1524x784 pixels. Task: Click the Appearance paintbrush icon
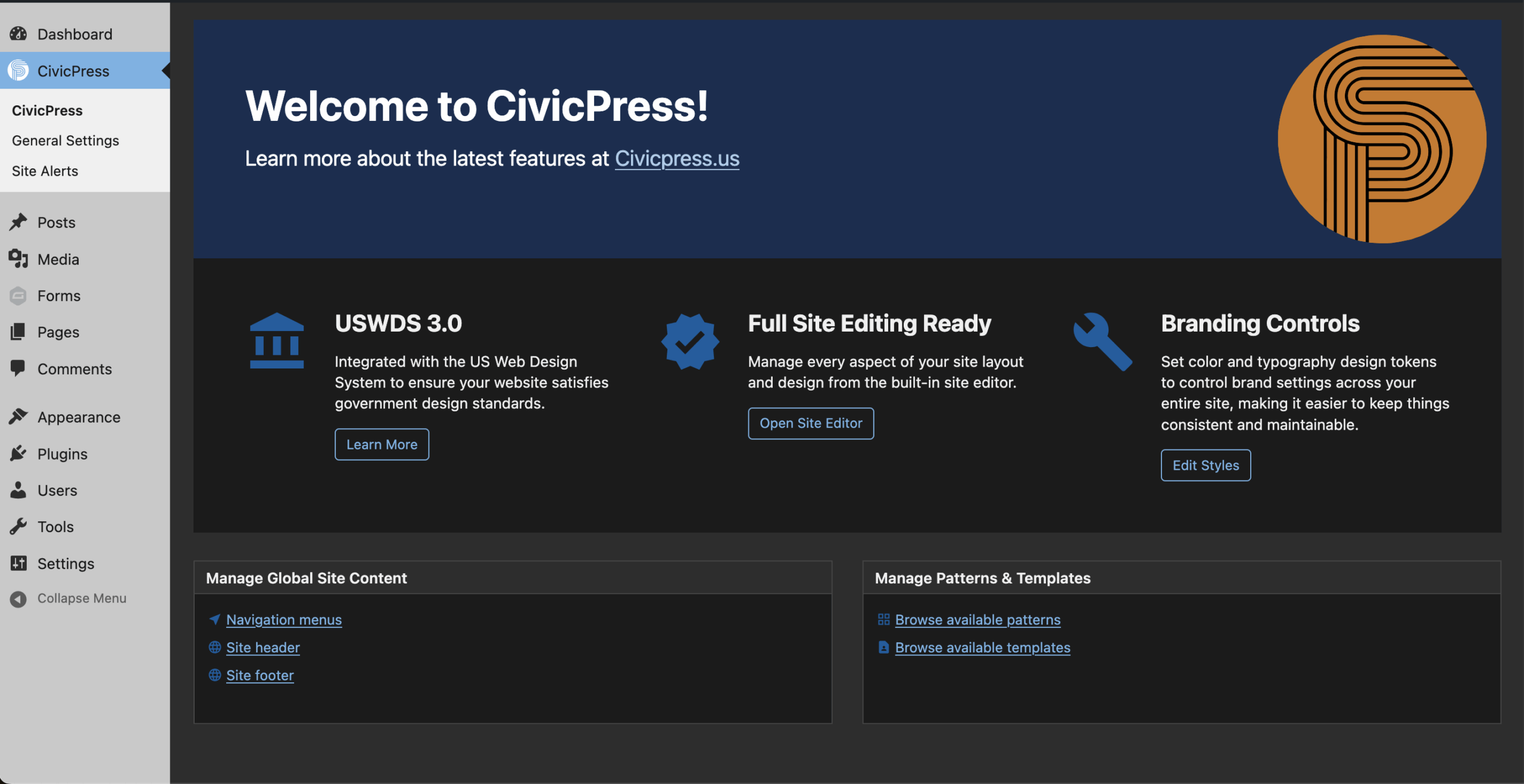point(18,417)
